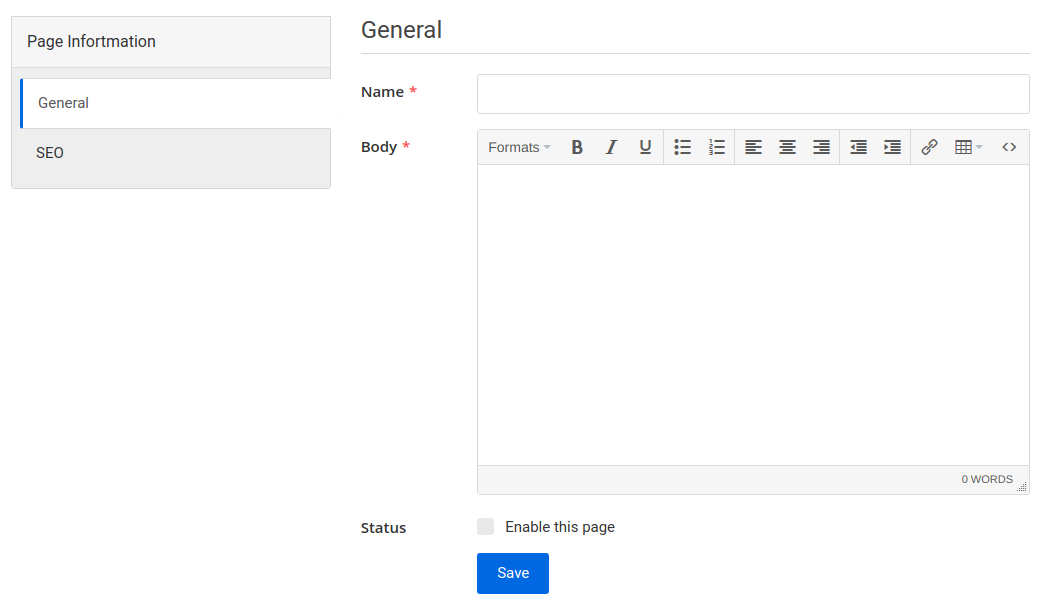Select the General tab in Page Information

[x=63, y=102]
